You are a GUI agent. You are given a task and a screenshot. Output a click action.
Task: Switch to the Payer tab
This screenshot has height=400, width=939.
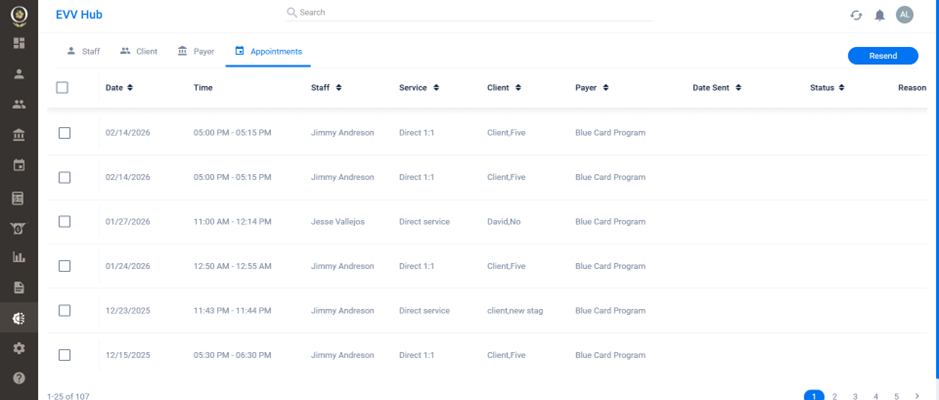click(196, 51)
